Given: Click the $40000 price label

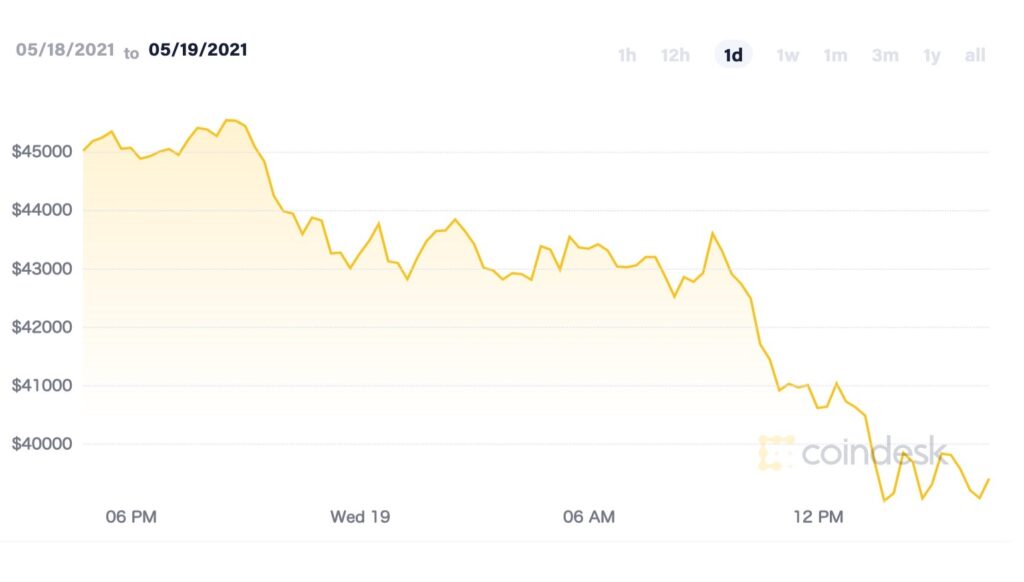Looking at the screenshot, I should 43,444.
